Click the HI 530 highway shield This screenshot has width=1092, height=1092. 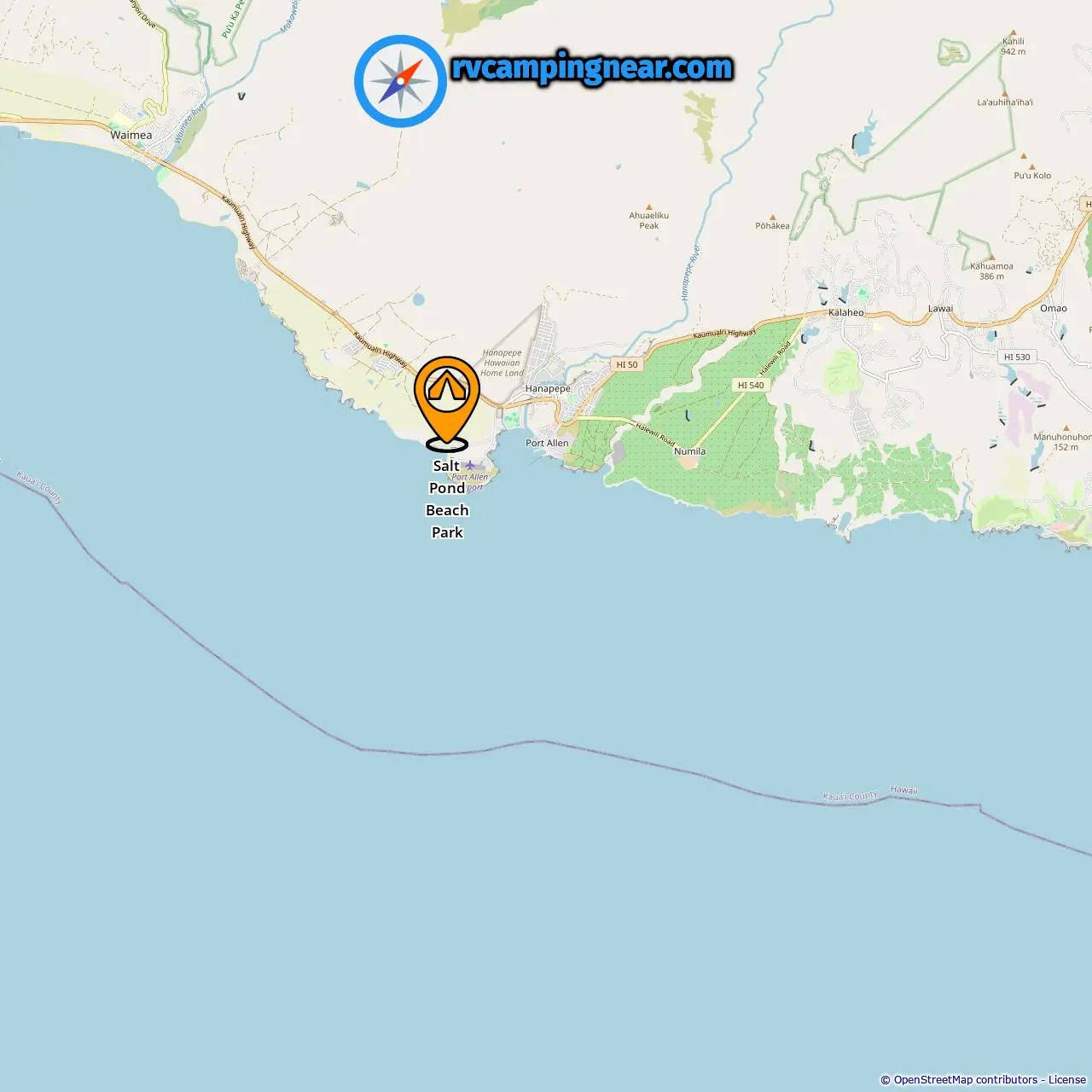(x=1017, y=357)
